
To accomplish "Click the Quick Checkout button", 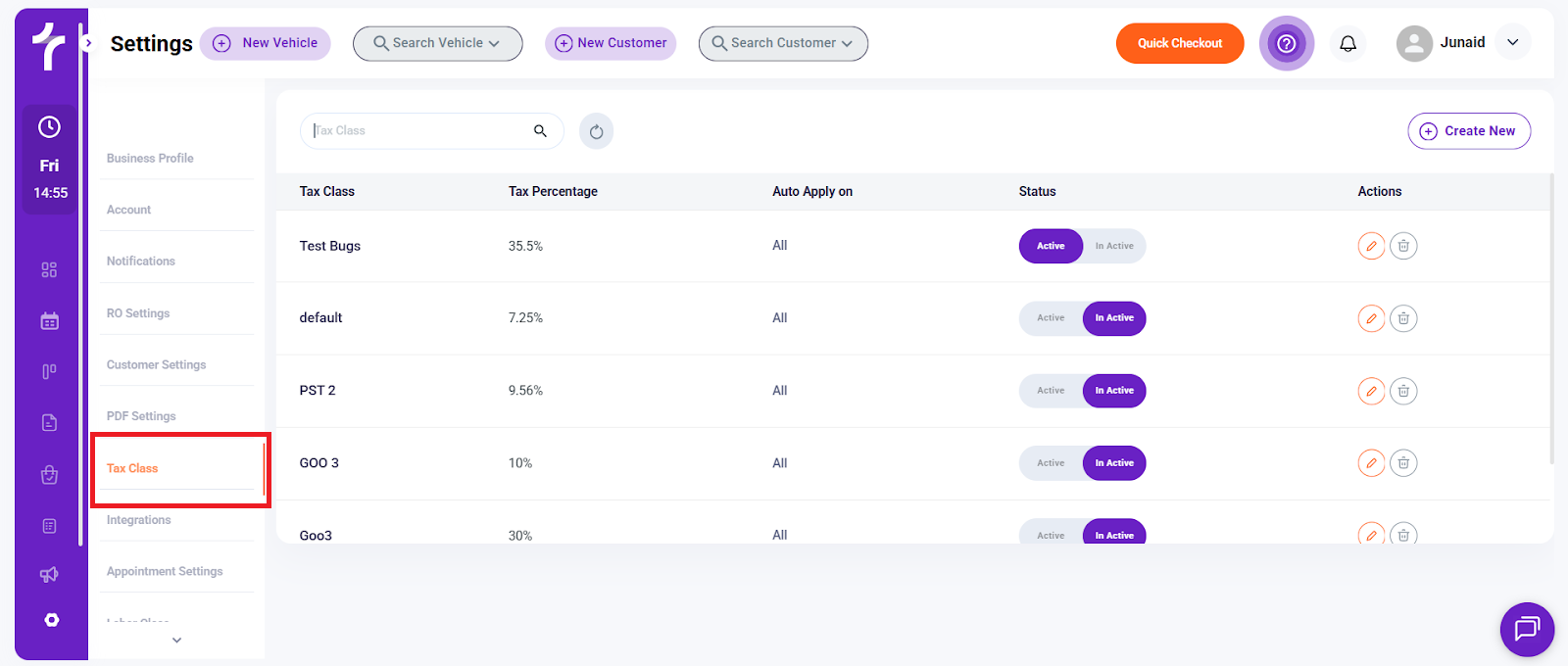I will click(x=1179, y=43).
